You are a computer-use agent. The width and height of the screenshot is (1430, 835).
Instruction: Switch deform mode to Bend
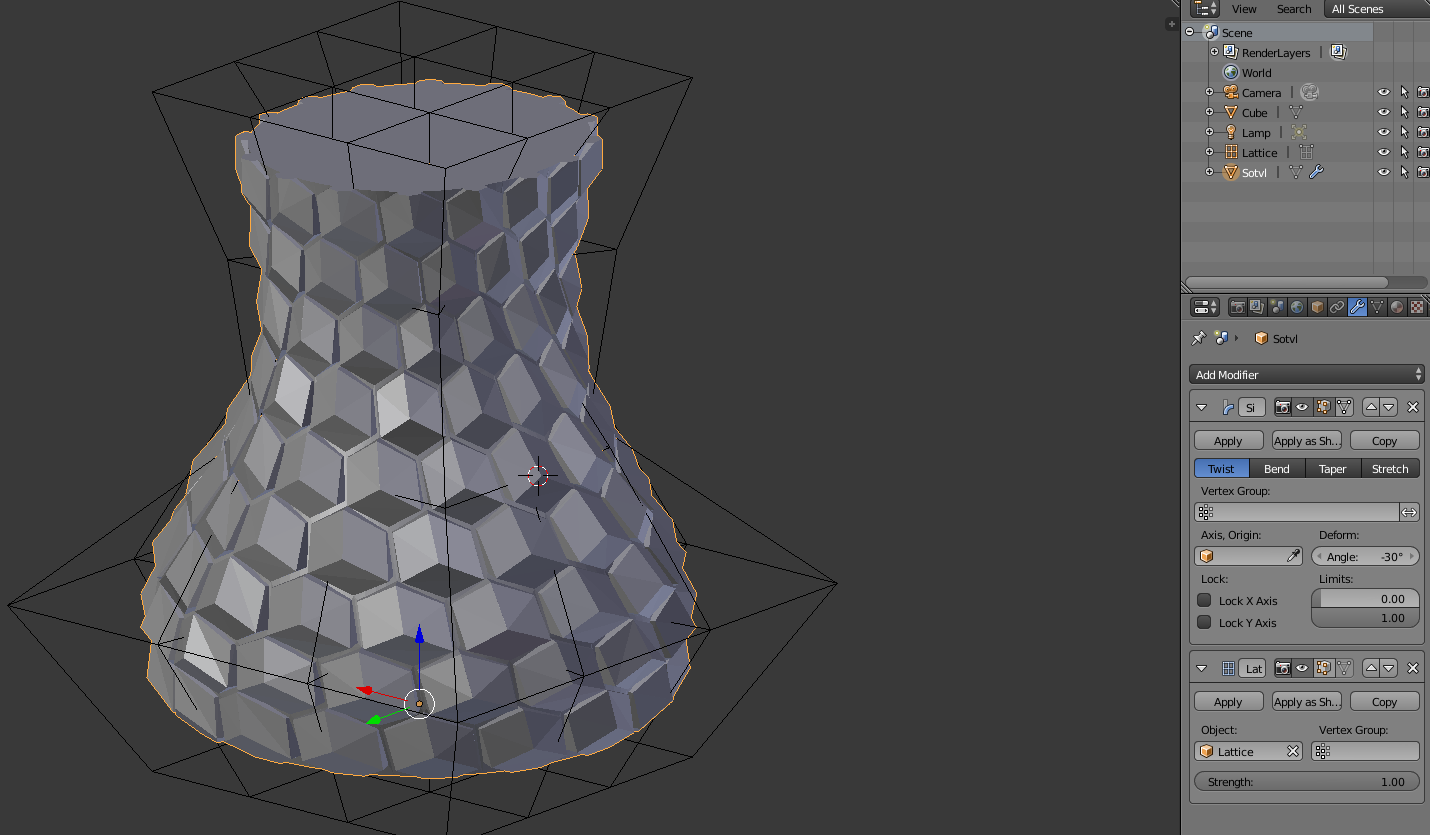[1276, 469]
